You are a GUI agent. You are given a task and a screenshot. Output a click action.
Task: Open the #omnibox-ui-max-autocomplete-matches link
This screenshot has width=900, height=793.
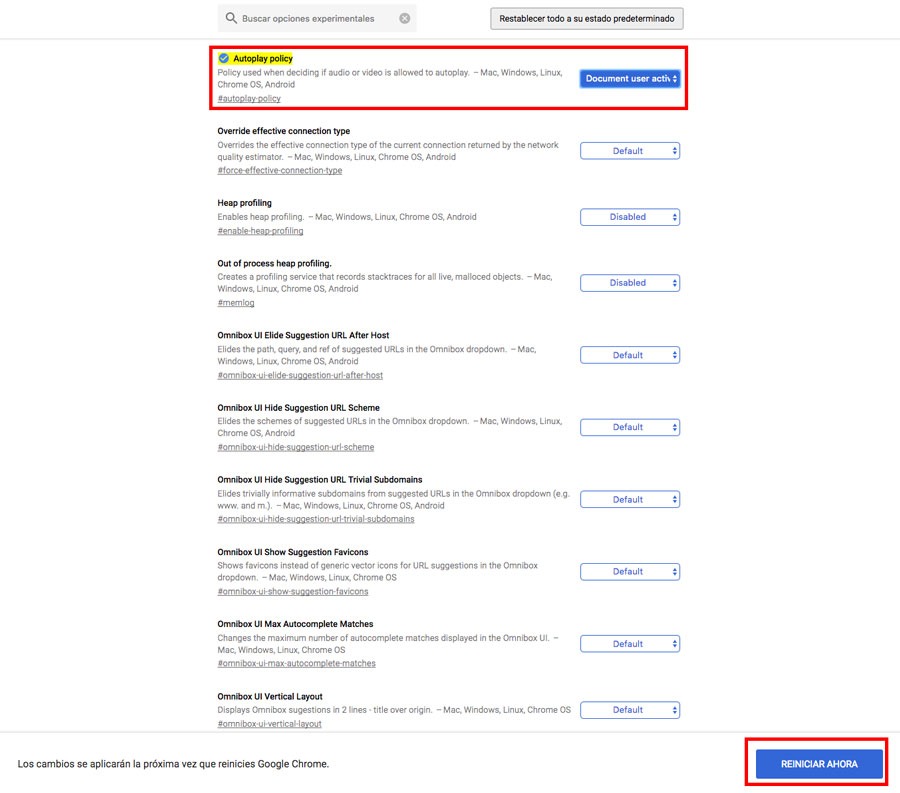pos(297,664)
